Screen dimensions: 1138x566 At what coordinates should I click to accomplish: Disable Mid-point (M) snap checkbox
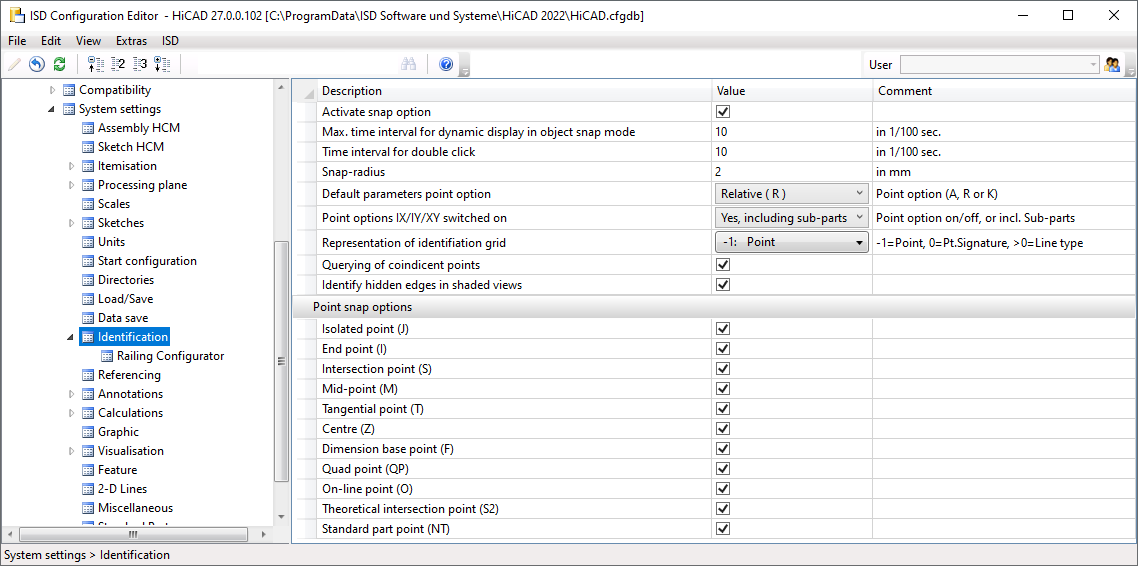(723, 389)
